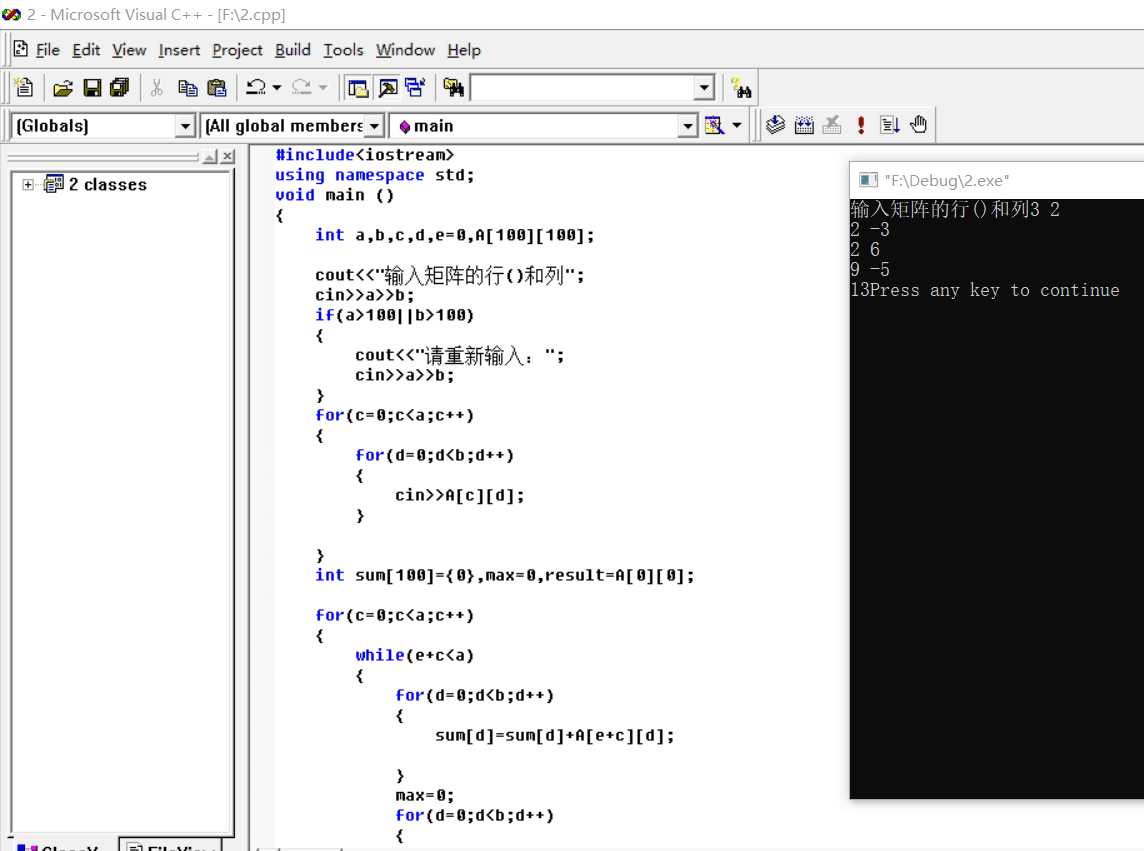This screenshot has height=851, width=1144.
Task: Open the Window menu
Action: tap(405, 50)
